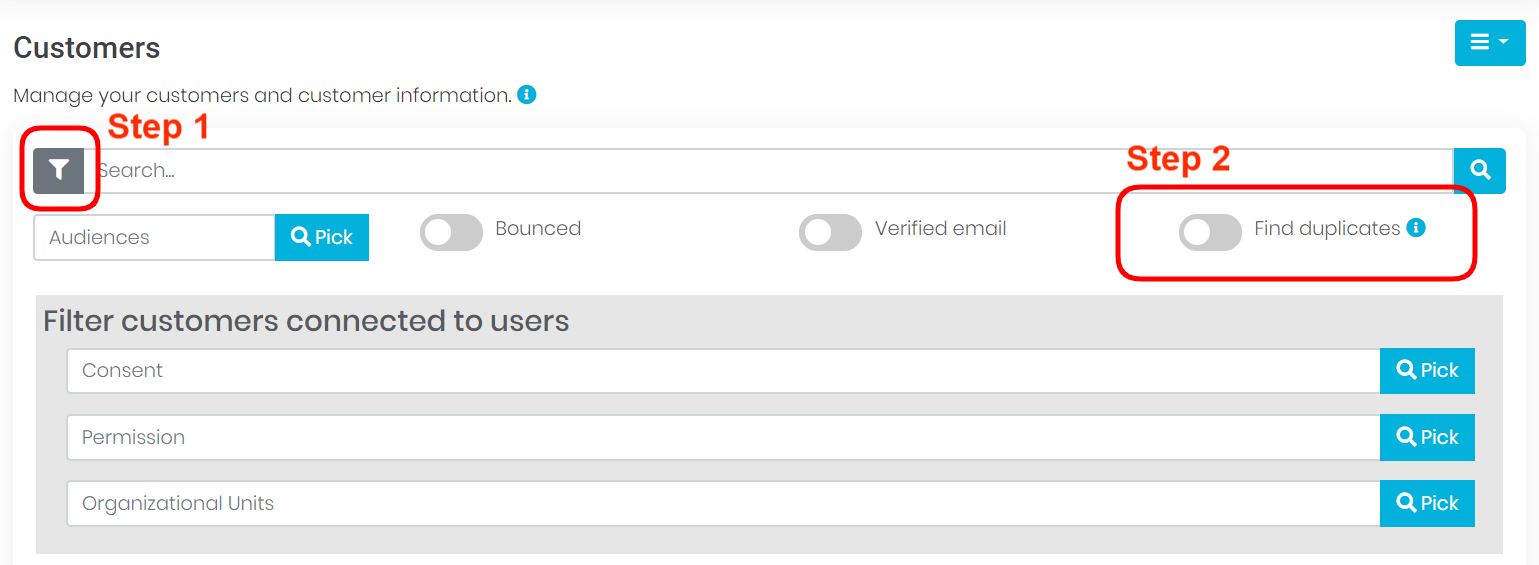Click info icon beside customer description
Image resolution: width=1539 pixels, height=565 pixels.
[527, 95]
